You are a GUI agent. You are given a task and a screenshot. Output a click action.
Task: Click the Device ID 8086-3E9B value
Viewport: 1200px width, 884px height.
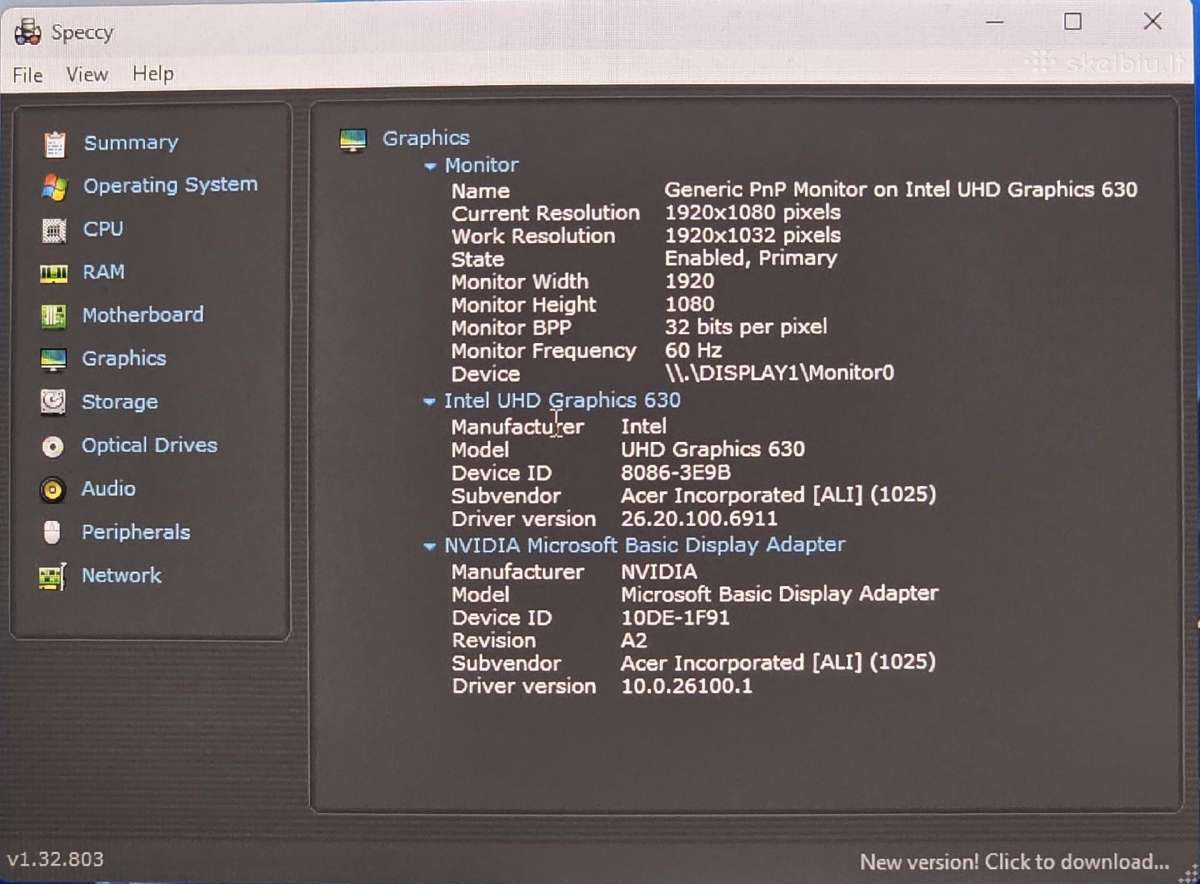coord(676,473)
